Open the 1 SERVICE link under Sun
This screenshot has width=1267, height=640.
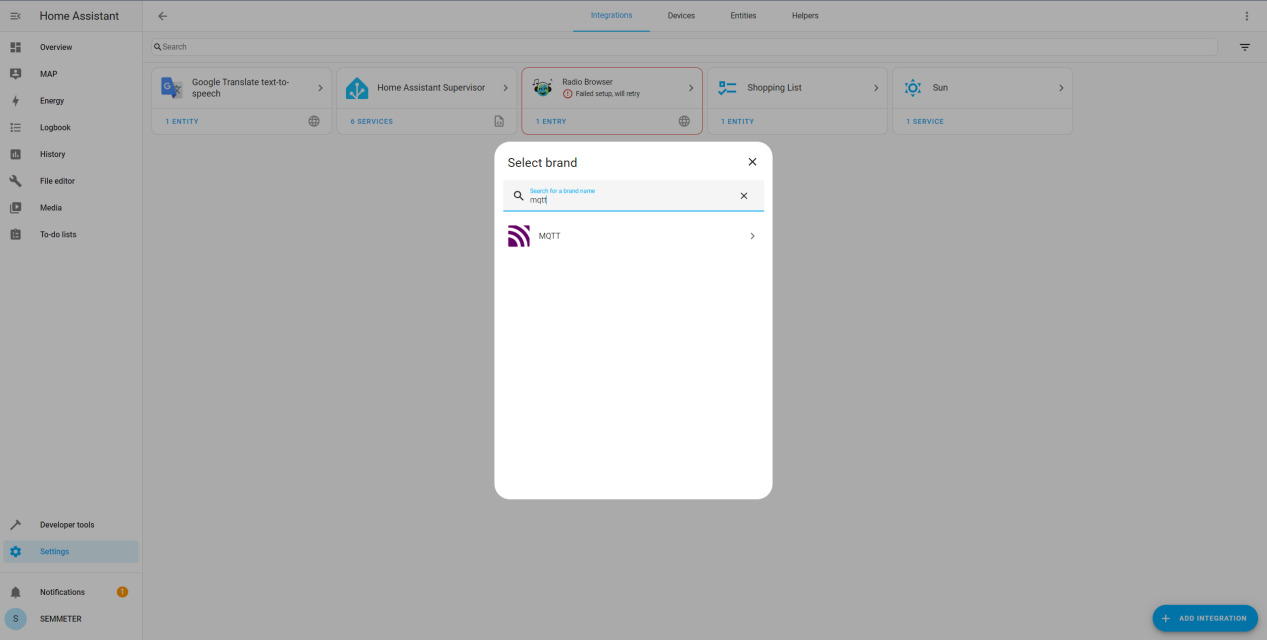click(925, 122)
